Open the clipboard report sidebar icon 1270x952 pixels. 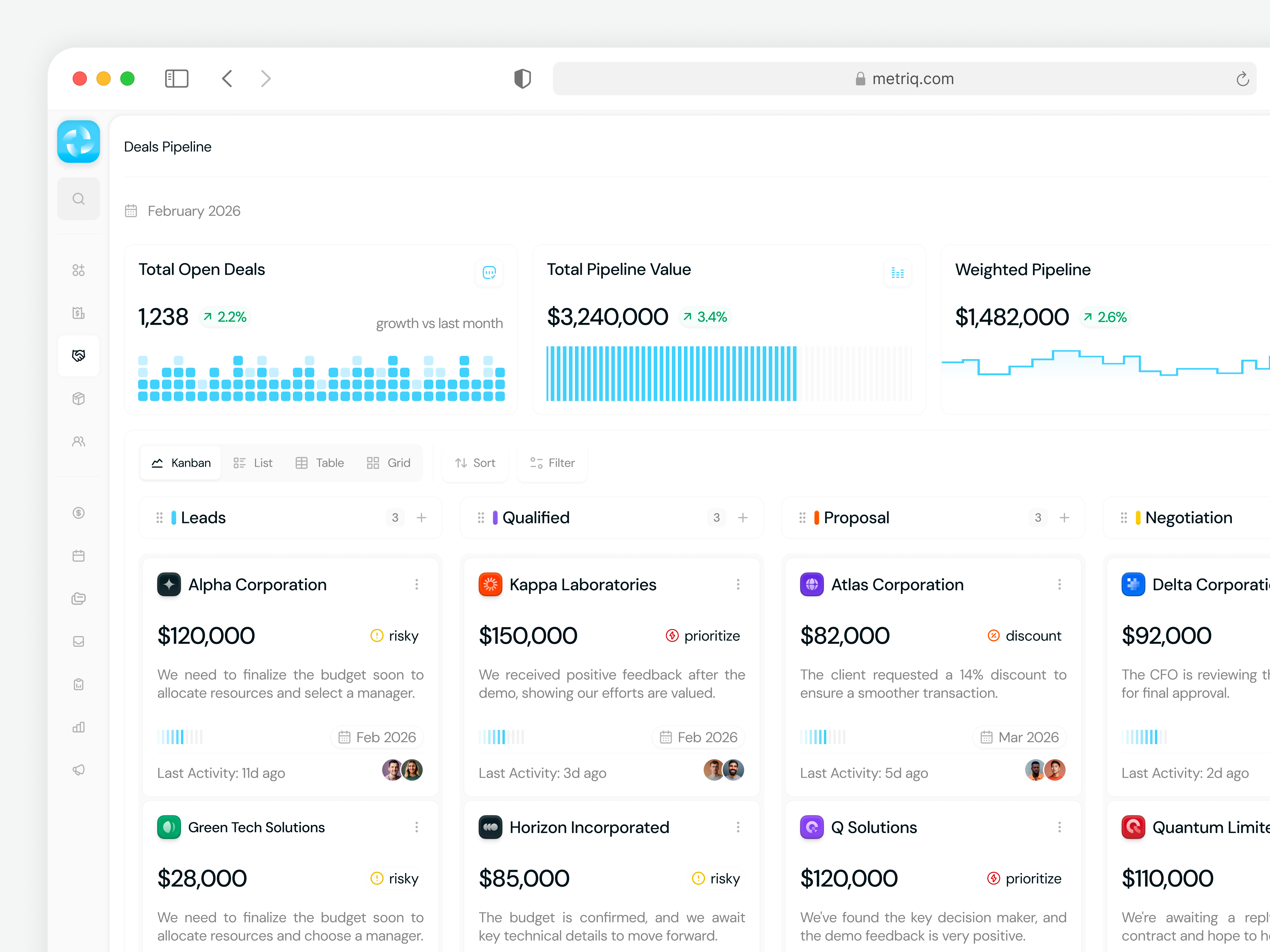79,684
